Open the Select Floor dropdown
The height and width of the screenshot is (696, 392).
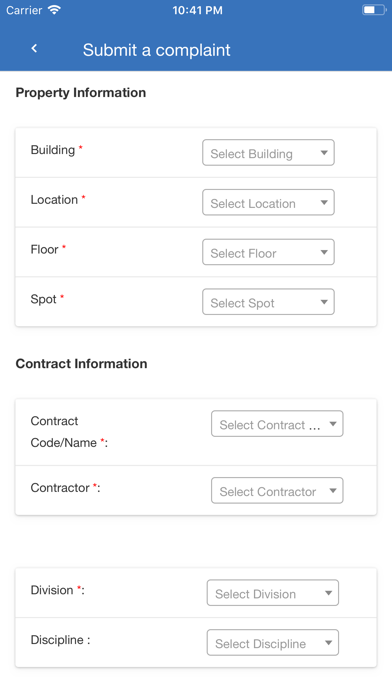pyautogui.click(x=268, y=252)
